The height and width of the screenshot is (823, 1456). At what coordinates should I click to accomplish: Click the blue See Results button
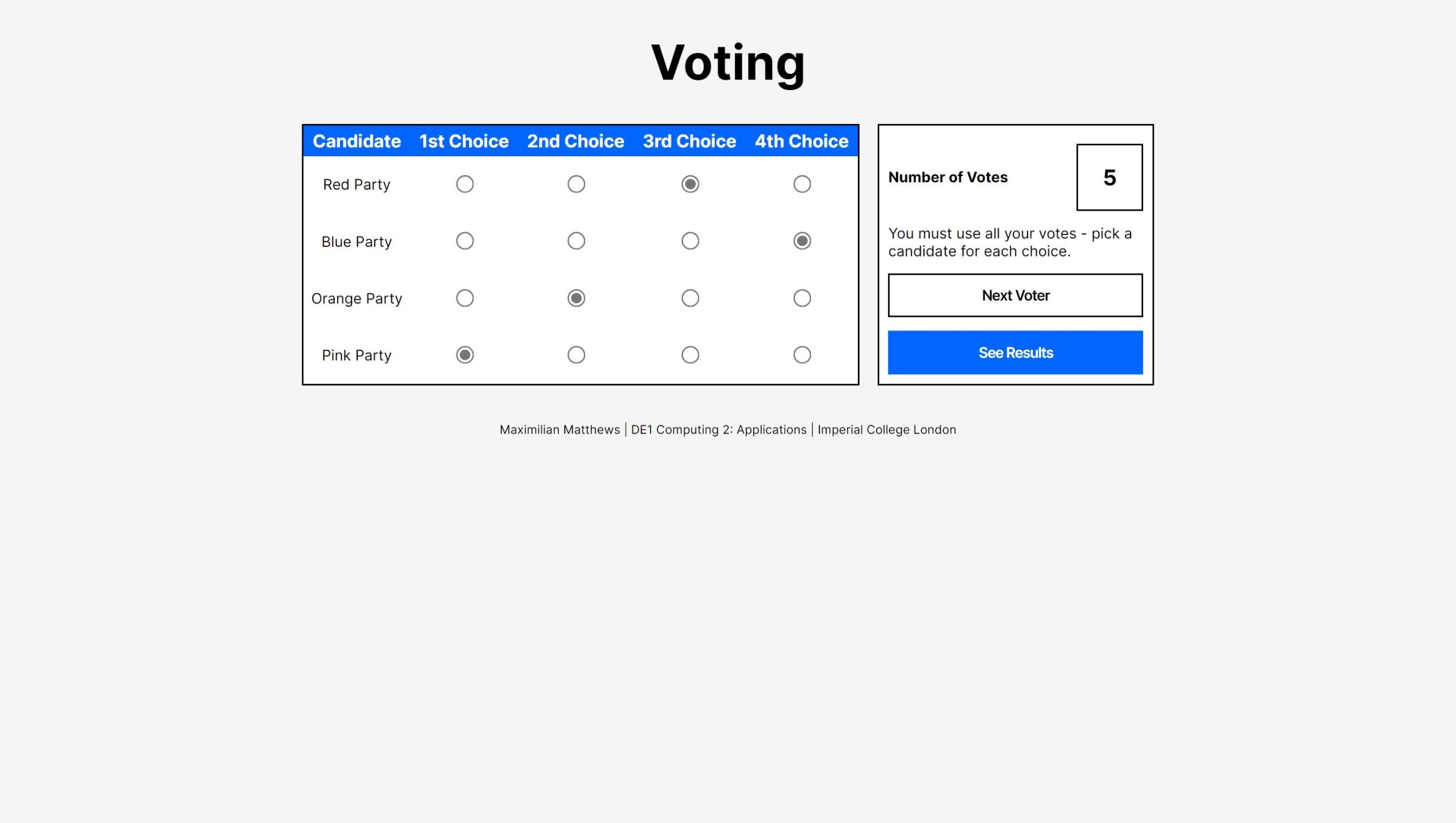pyautogui.click(x=1015, y=353)
